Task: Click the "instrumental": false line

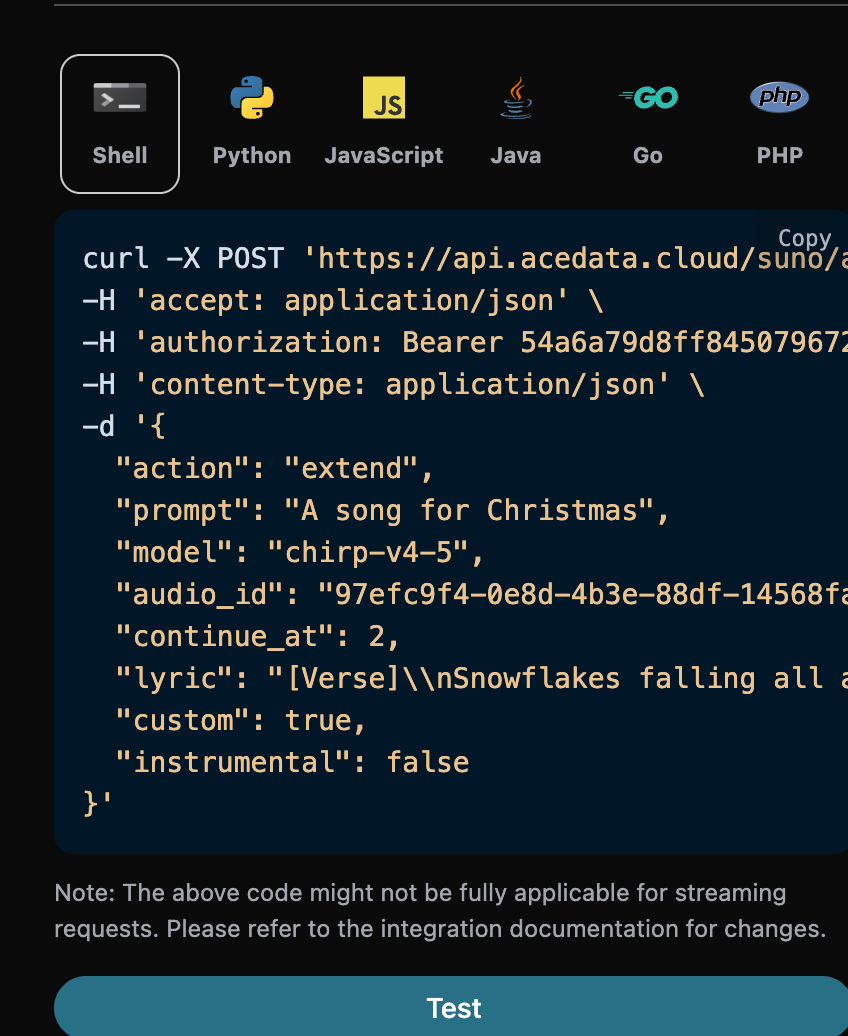Action: [292, 763]
